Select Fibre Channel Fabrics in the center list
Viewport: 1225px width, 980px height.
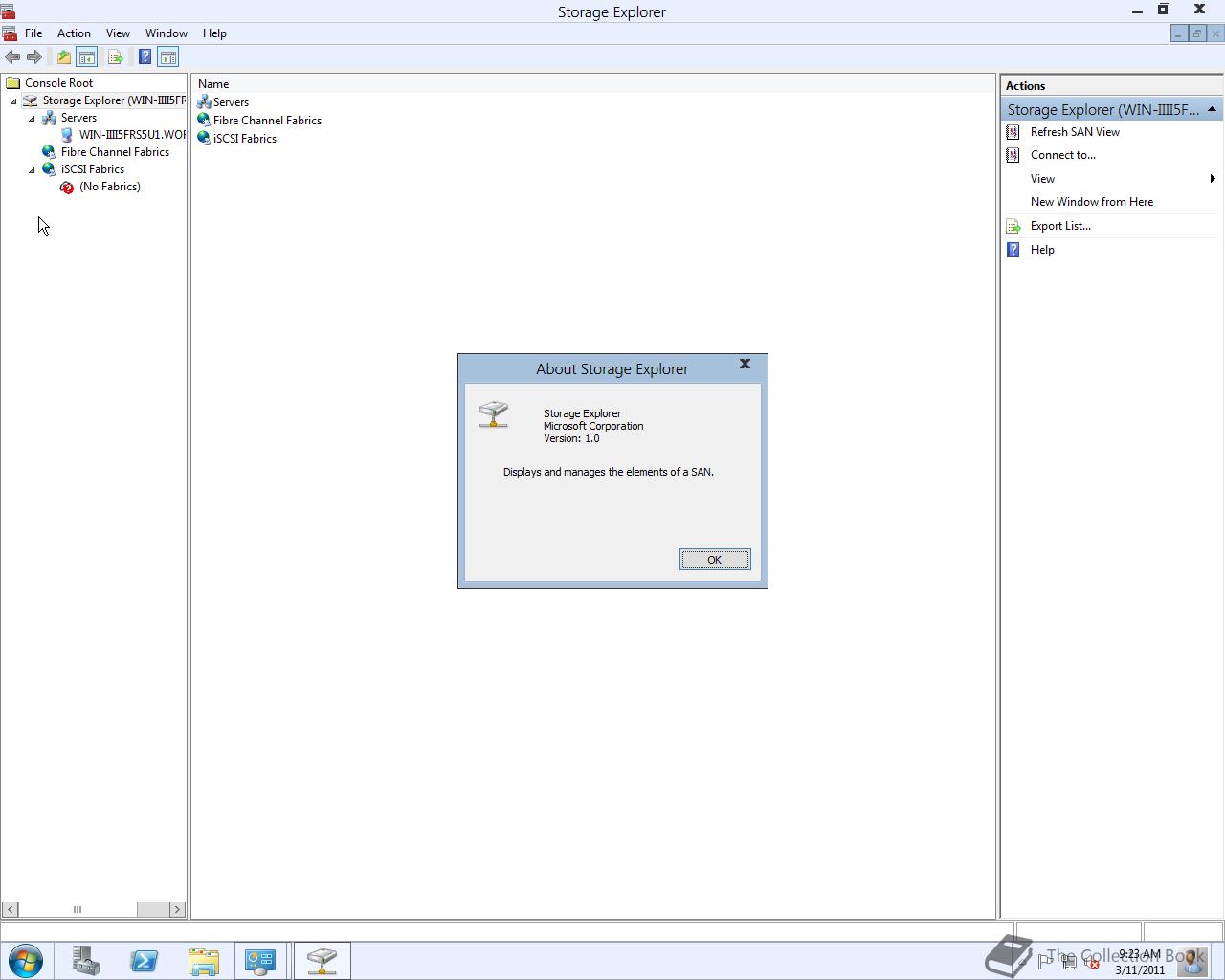tap(267, 121)
